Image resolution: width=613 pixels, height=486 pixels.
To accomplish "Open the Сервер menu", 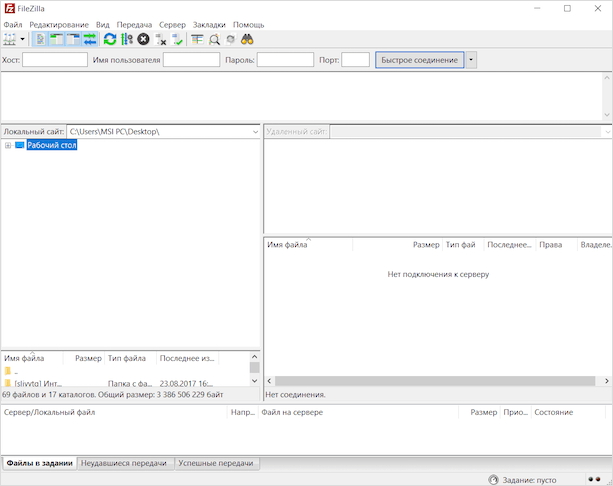I will 172,24.
